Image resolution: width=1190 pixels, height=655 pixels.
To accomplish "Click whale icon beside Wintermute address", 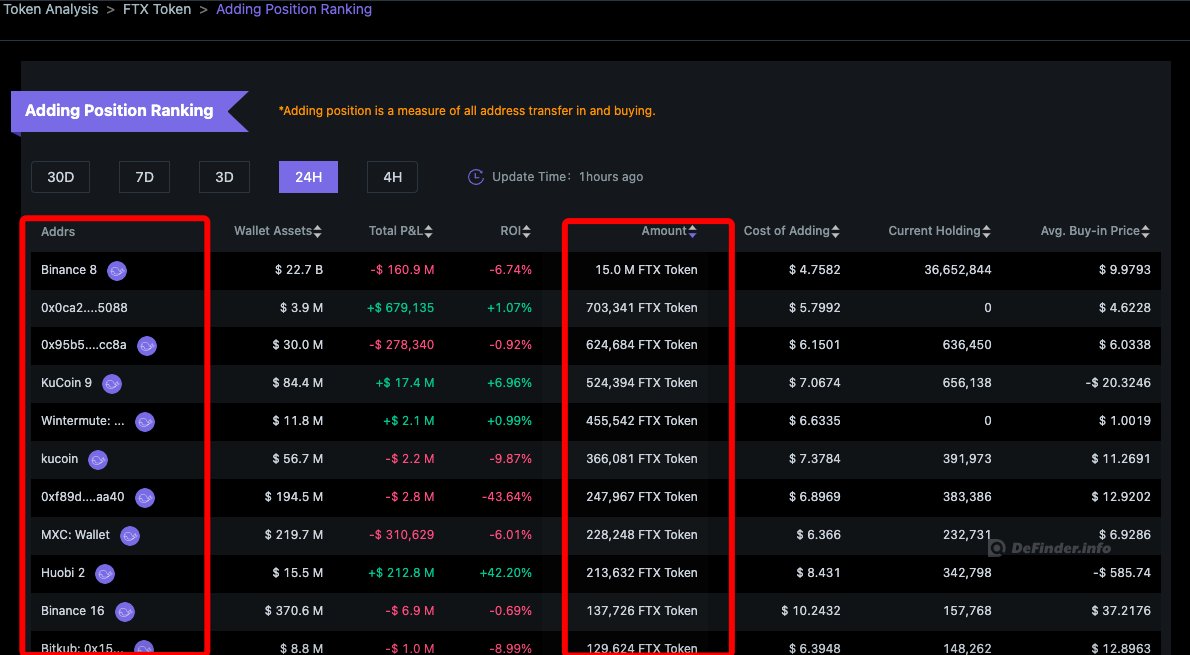I will click(x=145, y=421).
